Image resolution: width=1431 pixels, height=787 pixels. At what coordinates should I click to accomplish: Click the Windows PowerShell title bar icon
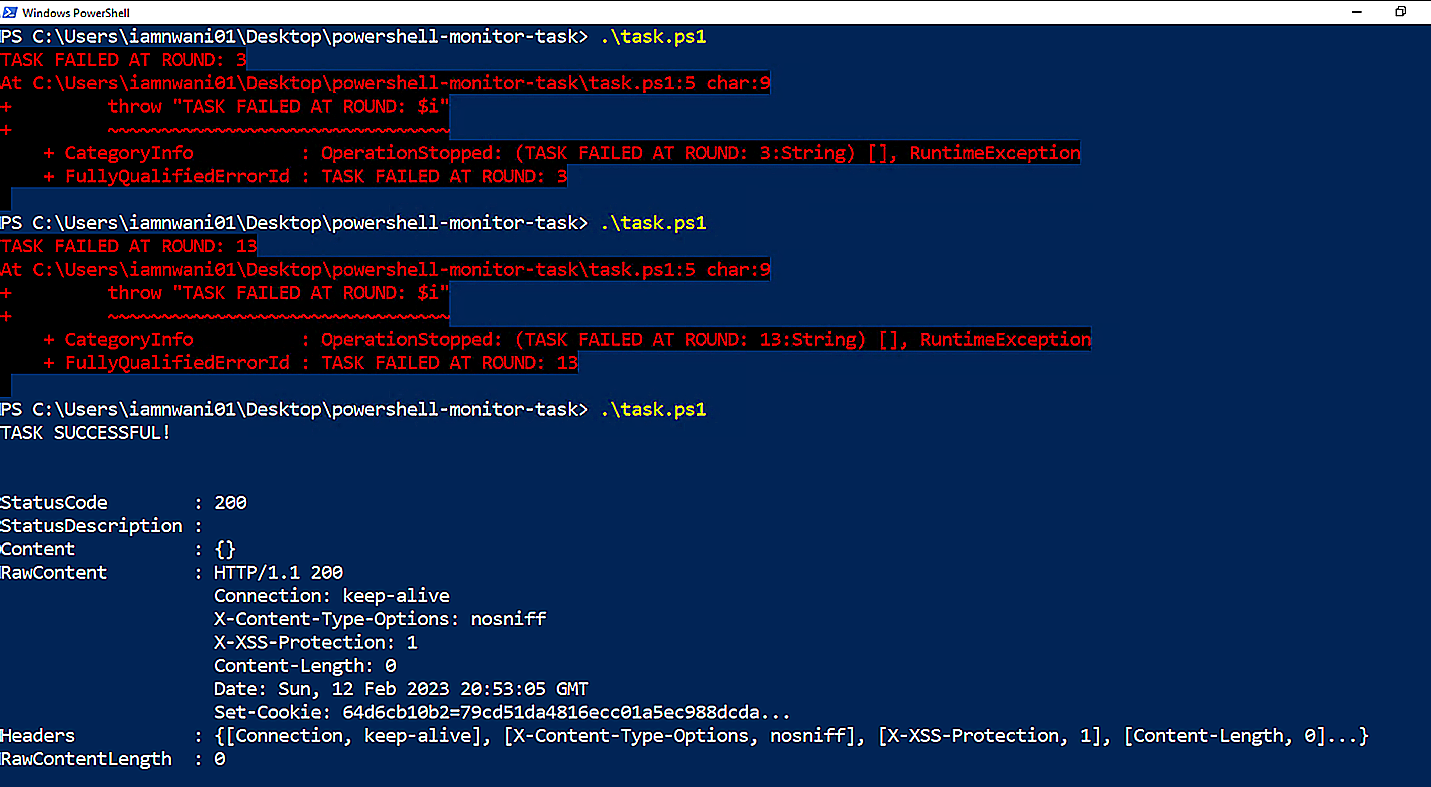[x=12, y=12]
